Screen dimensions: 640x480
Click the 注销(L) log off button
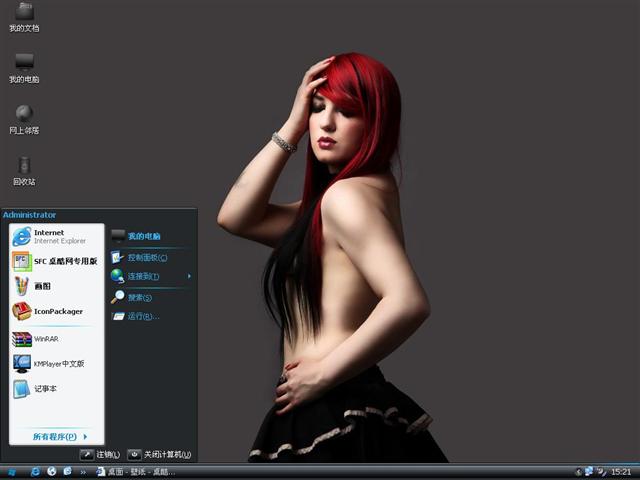pyautogui.click(x=100, y=454)
